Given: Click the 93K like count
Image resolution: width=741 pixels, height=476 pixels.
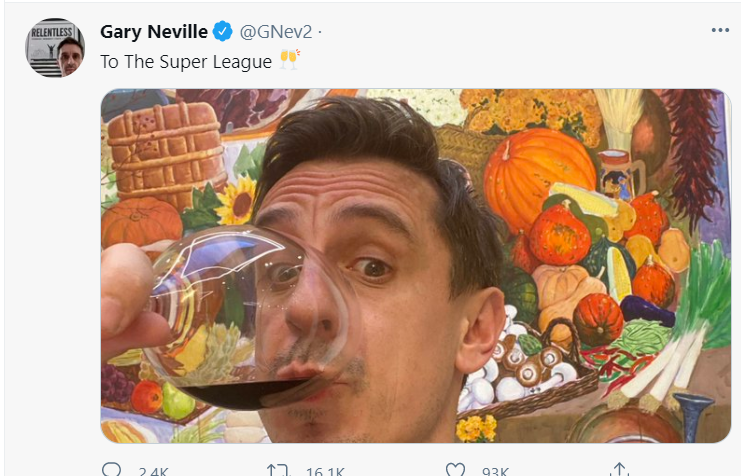Looking at the screenshot, I should coord(494,471).
